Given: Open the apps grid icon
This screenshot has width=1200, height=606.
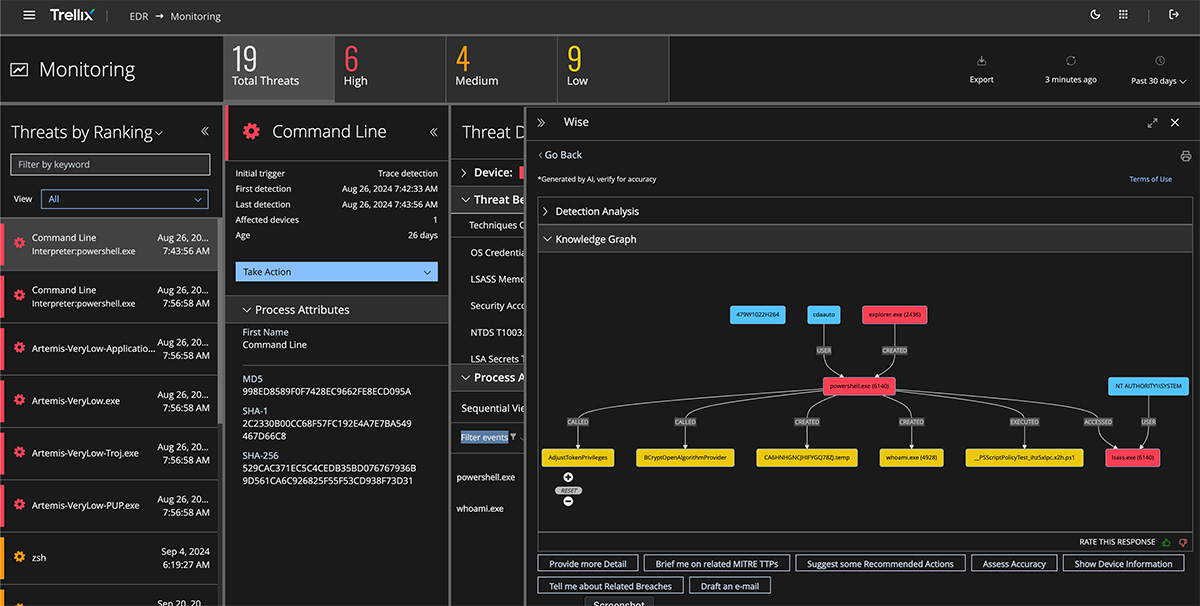Looking at the screenshot, I should coord(1123,15).
